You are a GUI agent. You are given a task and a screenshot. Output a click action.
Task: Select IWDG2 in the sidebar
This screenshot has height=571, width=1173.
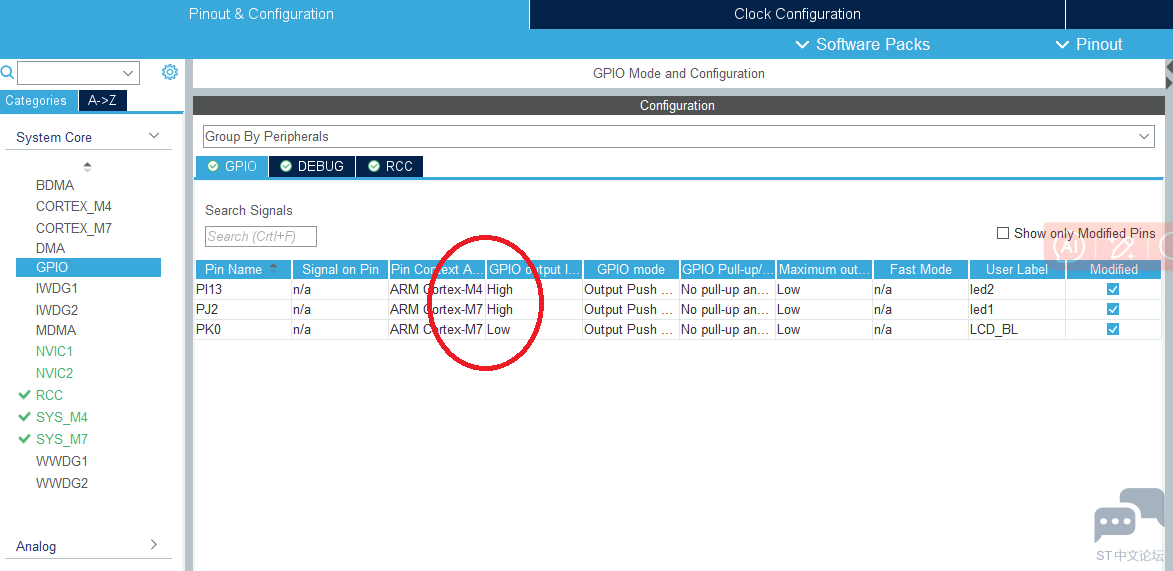coord(57,310)
